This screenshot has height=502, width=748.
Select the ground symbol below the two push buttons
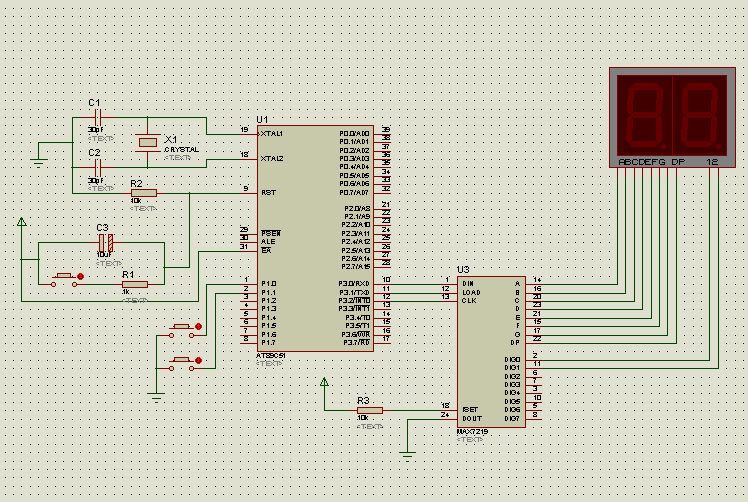(156, 397)
